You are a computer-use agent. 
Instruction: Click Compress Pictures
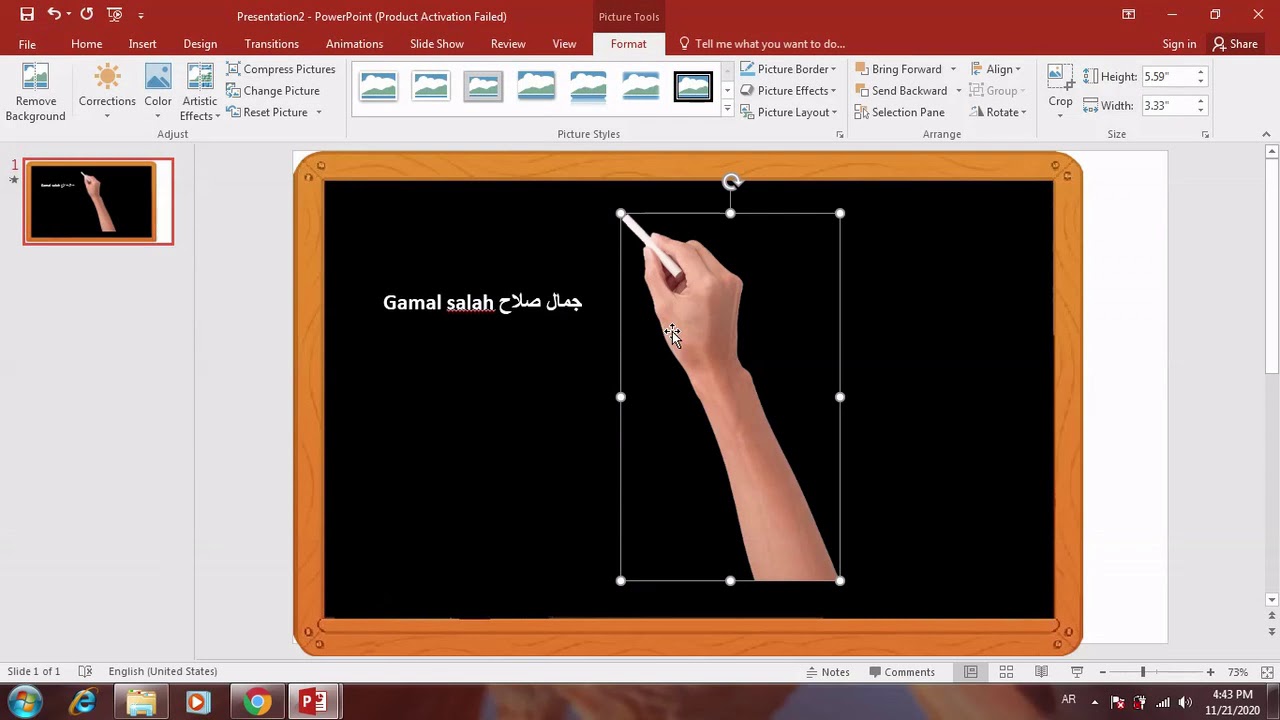pos(281,69)
